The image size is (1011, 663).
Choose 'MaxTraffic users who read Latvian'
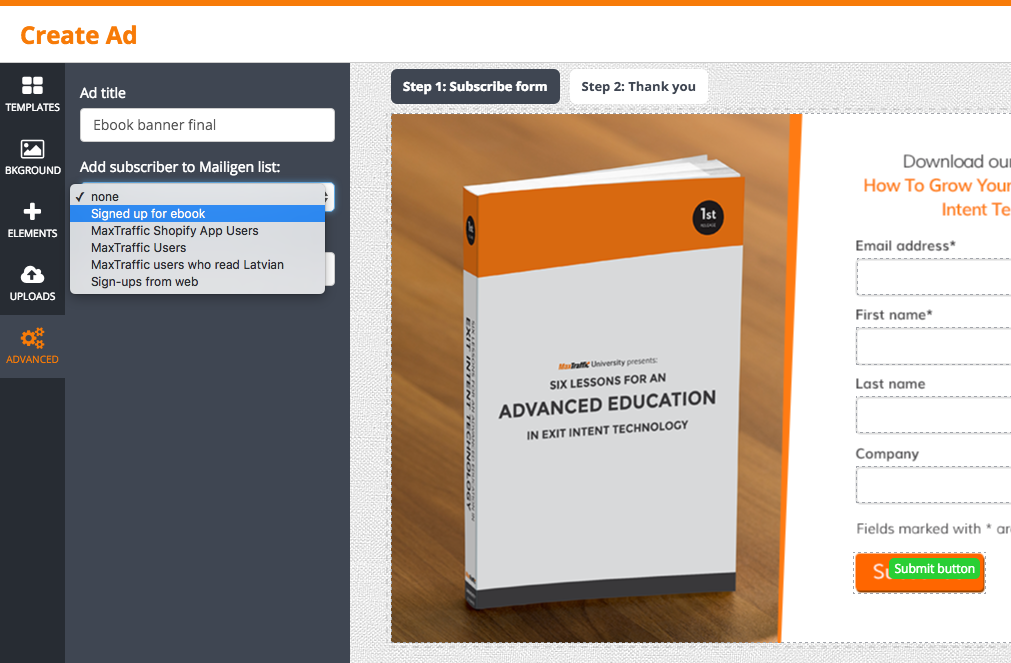tap(197, 264)
